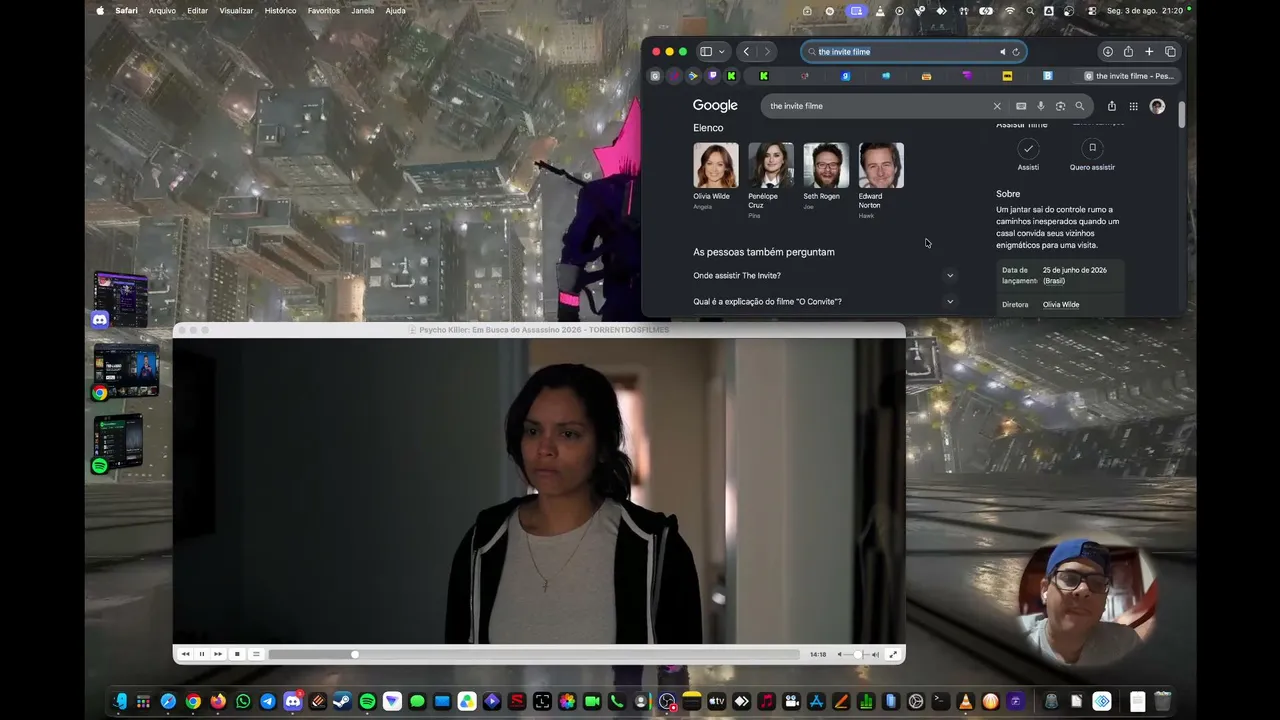Open the video player playlist
The width and height of the screenshot is (1280, 720).
click(256, 654)
